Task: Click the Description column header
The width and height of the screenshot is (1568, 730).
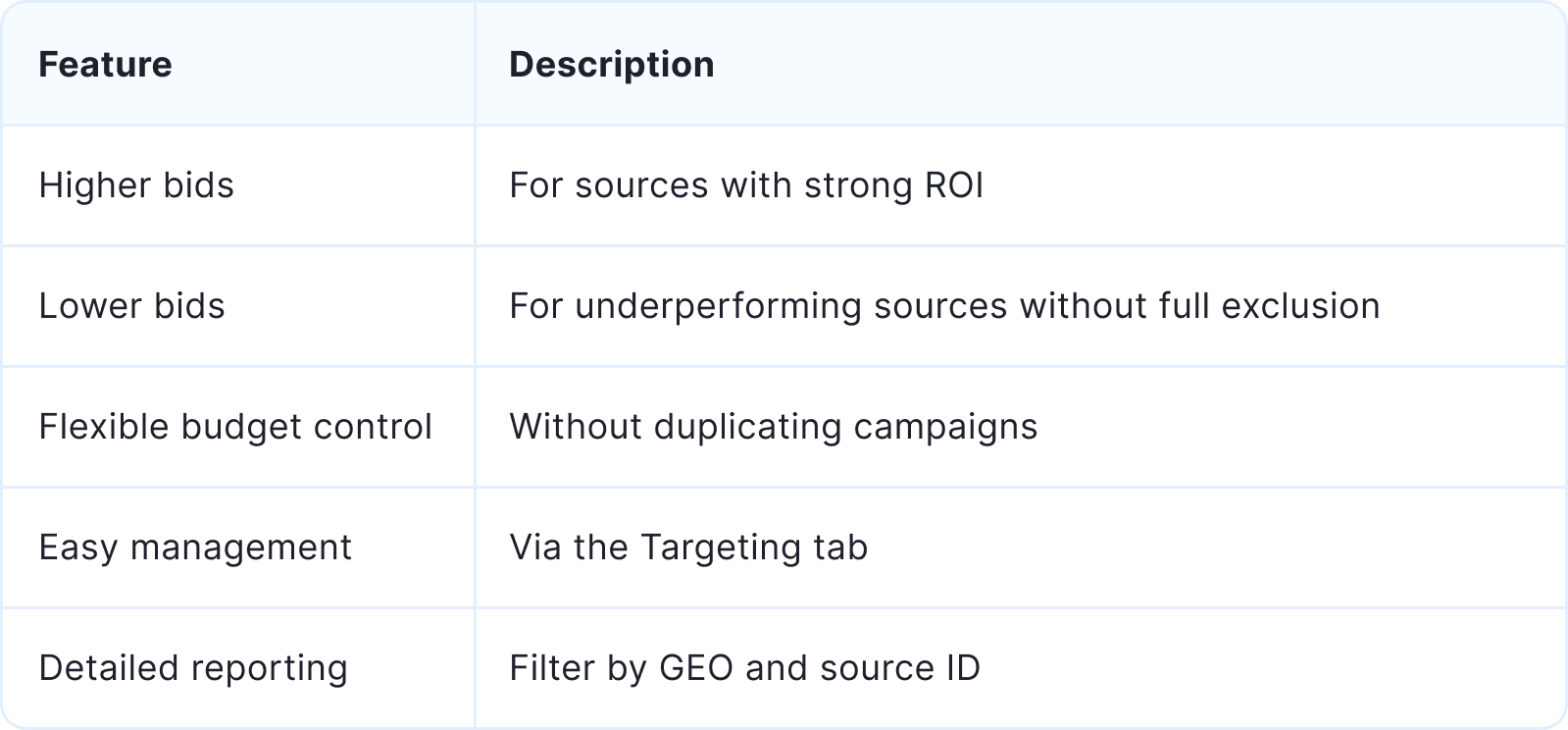Action: (612, 65)
